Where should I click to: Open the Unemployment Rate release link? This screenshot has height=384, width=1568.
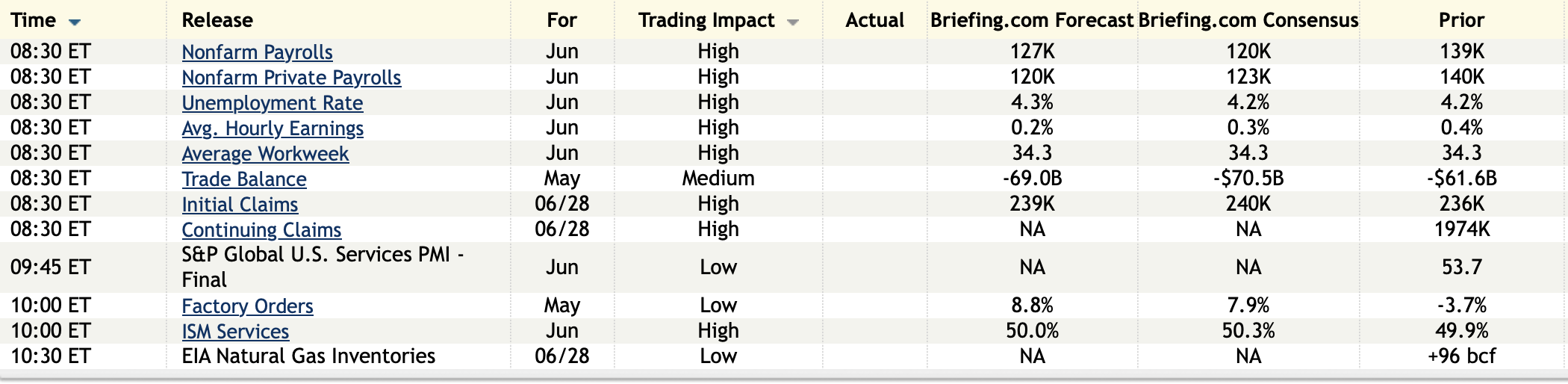tap(272, 103)
